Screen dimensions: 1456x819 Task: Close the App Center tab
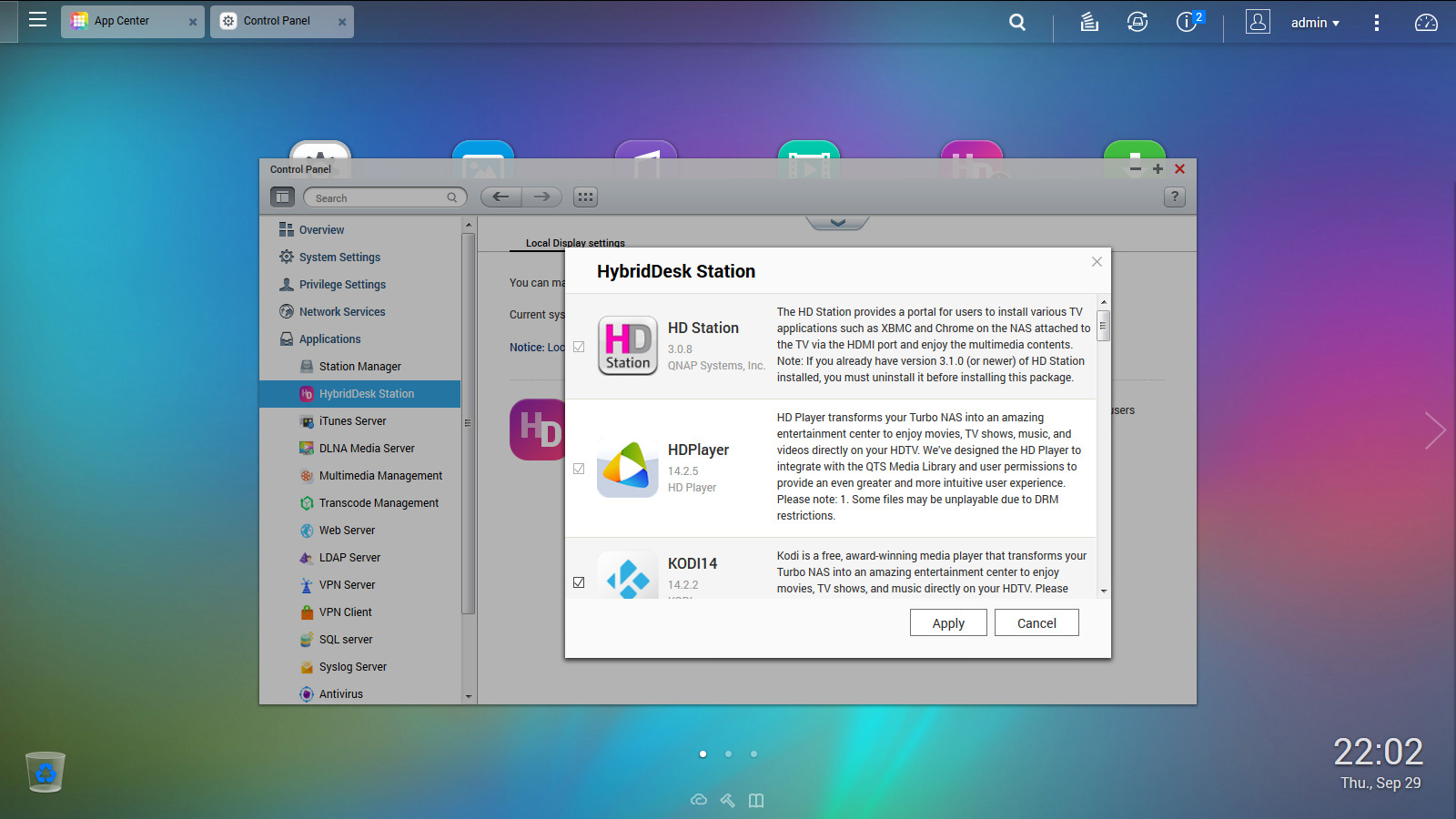click(x=193, y=22)
